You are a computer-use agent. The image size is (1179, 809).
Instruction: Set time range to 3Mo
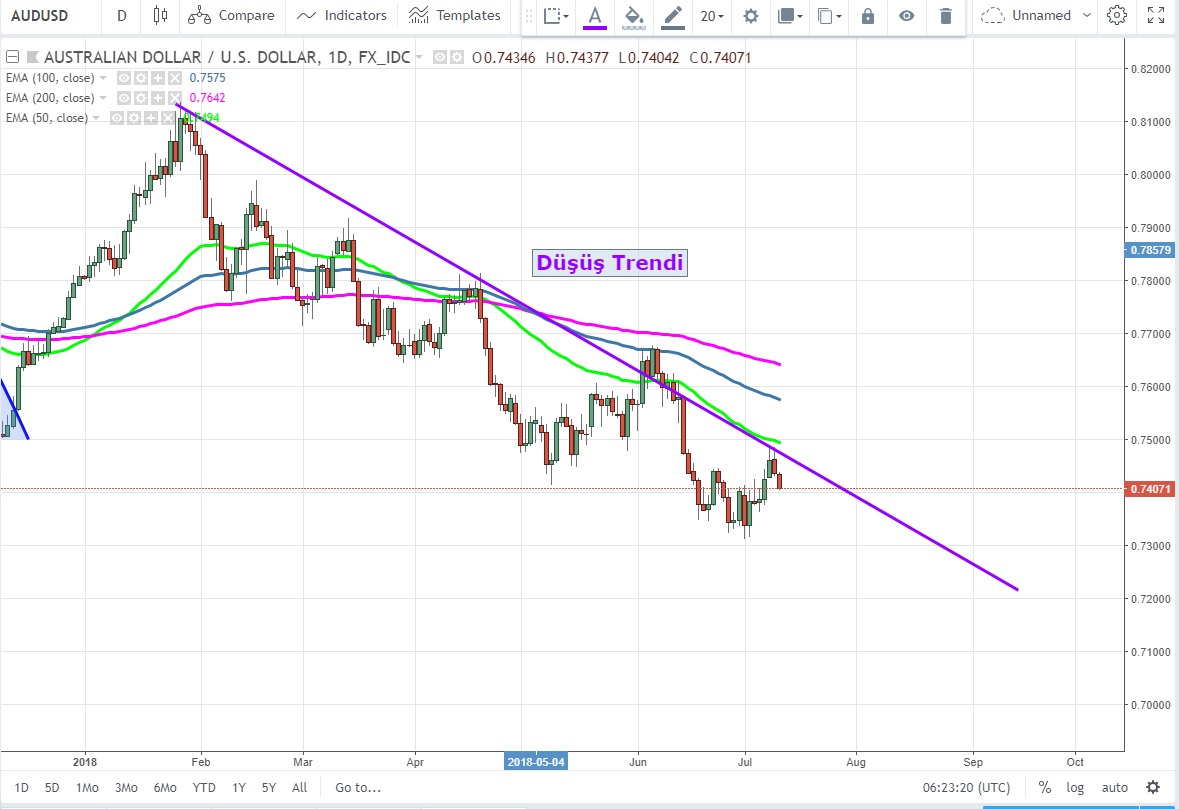click(x=126, y=787)
